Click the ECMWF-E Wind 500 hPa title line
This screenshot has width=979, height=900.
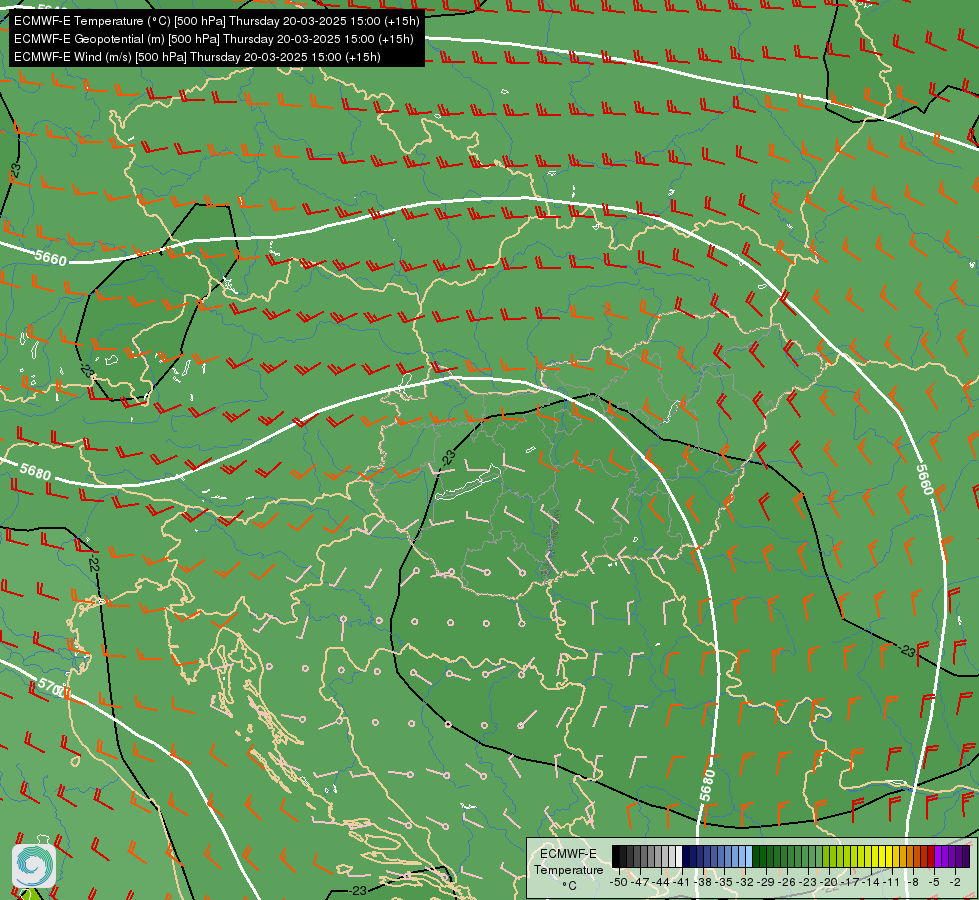(x=197, y=57)
